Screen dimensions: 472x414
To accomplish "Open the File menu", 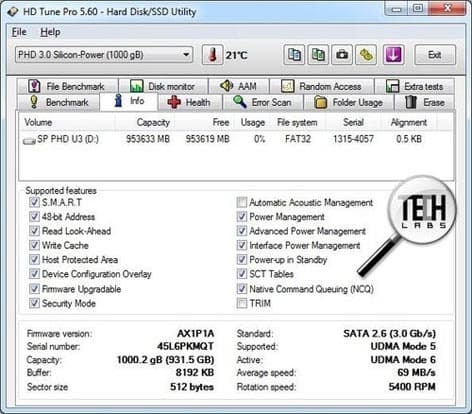I will pos(19,32).
